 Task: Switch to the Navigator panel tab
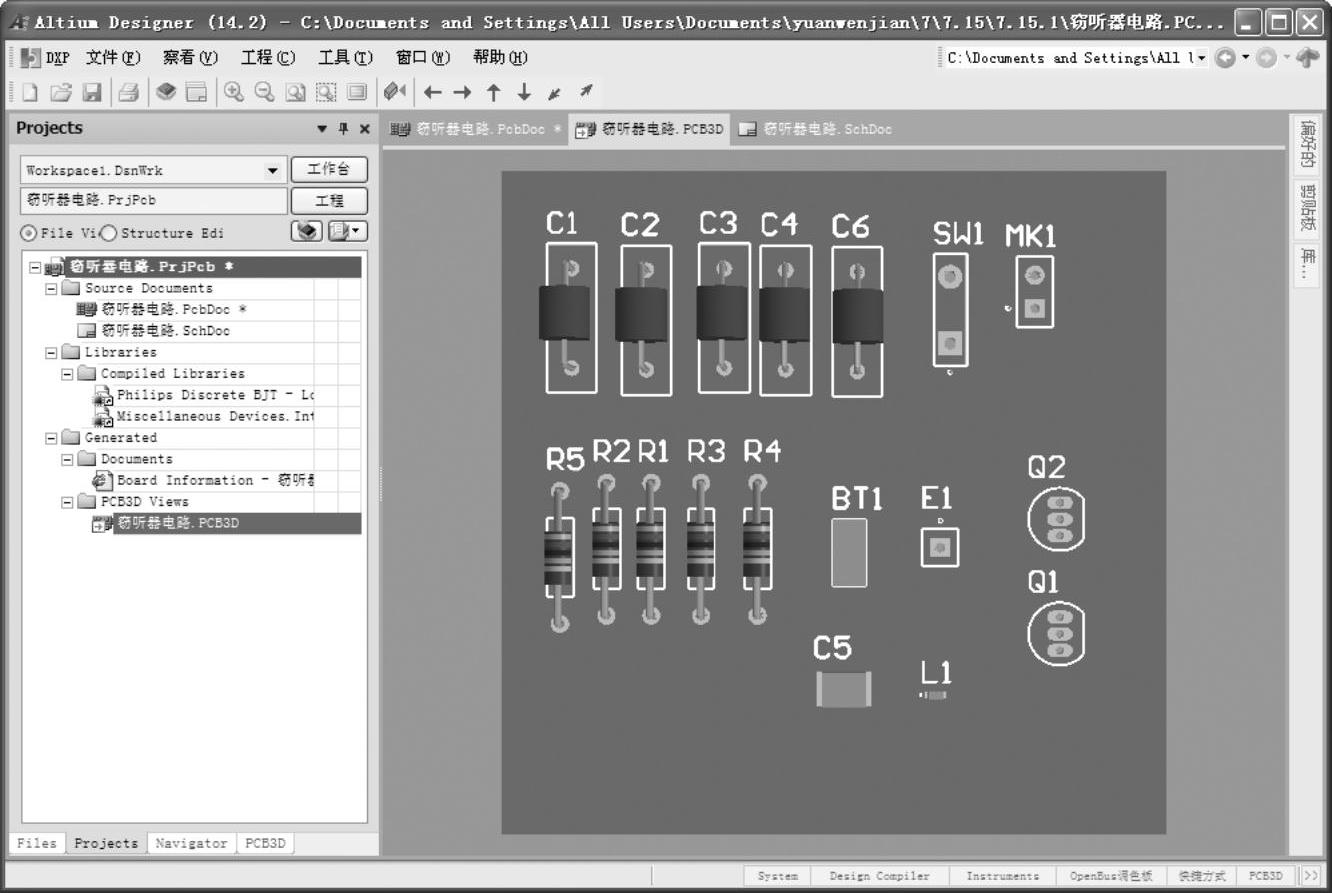(x=191, y=843)
